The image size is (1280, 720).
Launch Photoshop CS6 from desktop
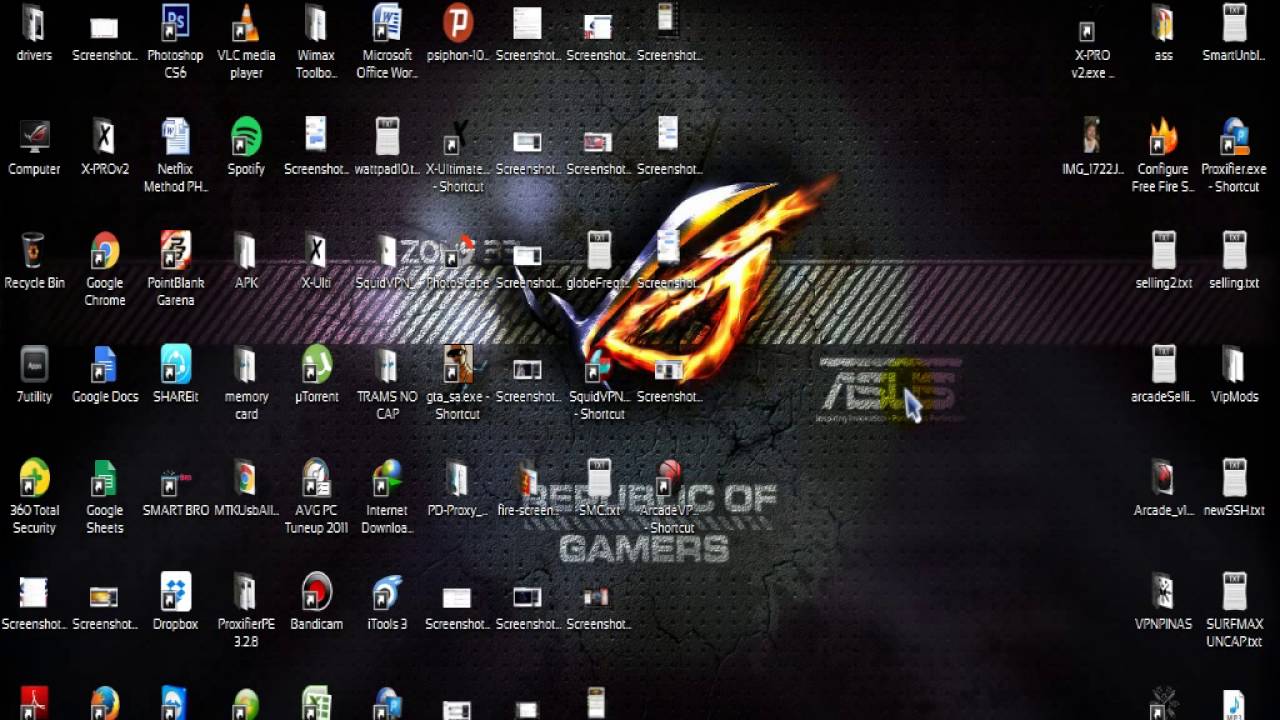pos(175,24)
